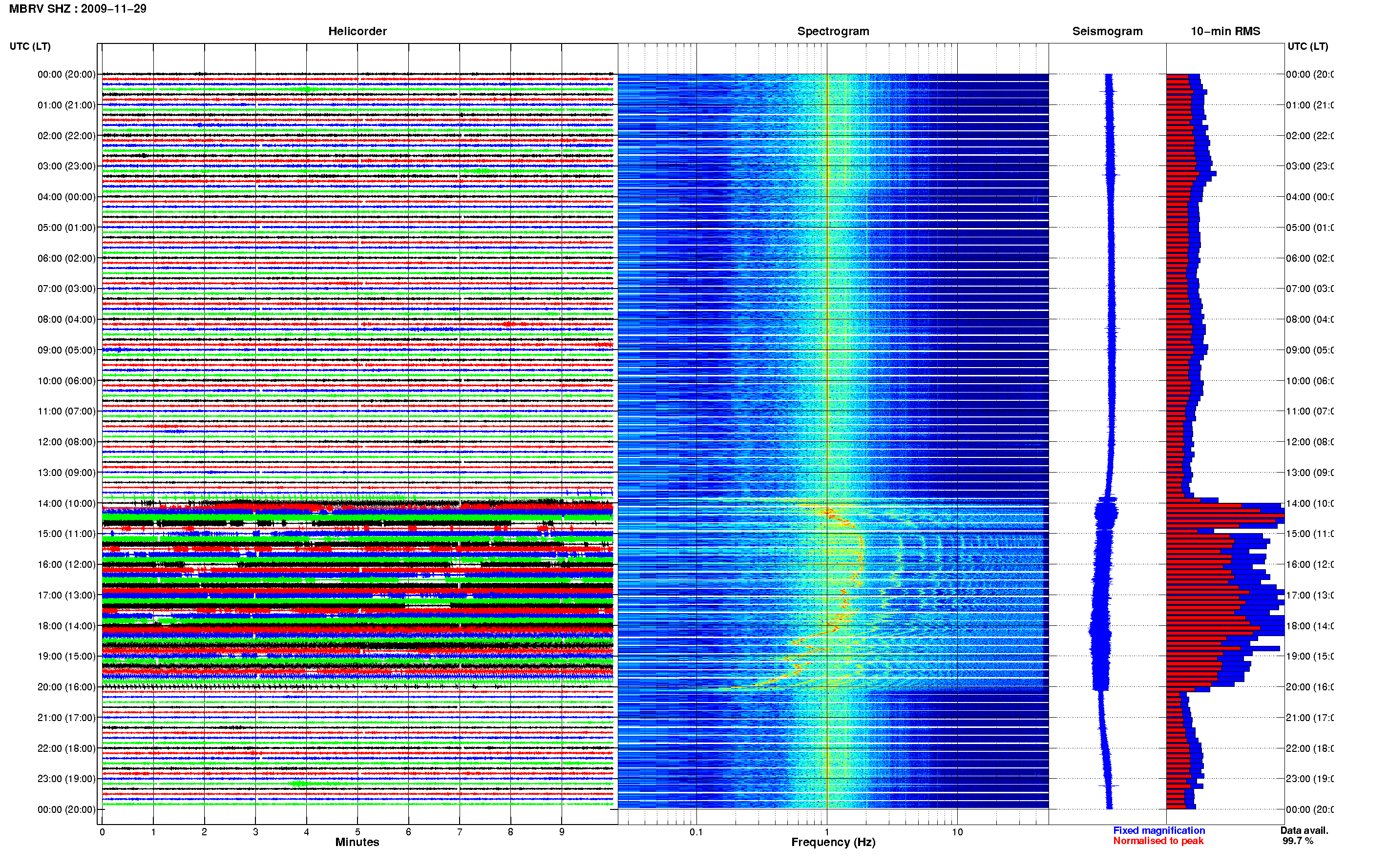Click the left time label '01:00 (21:00)'
This screenshot has width=1389, height=868.
pyautogui.click(x=66, y=105)
